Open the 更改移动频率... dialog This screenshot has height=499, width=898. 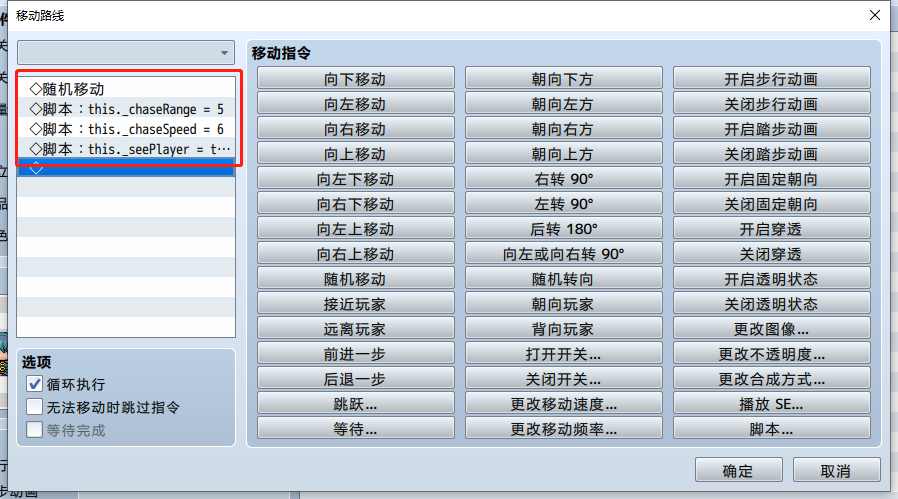[x=564, y=429]
